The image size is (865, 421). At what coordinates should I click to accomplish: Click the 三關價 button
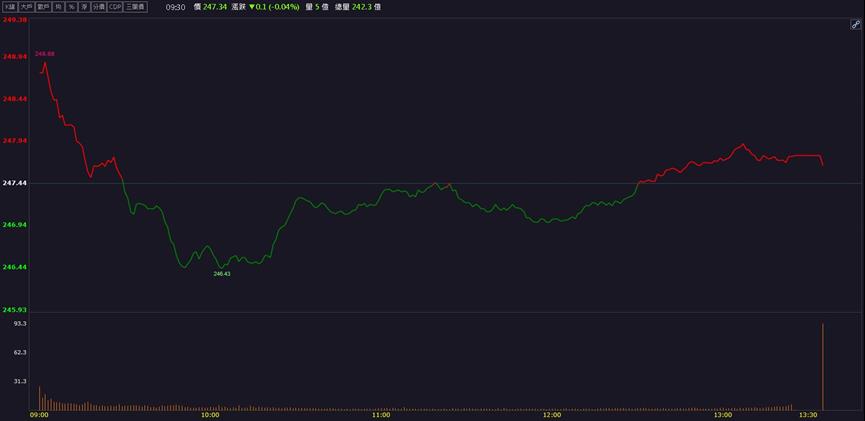tap(135, 7)
